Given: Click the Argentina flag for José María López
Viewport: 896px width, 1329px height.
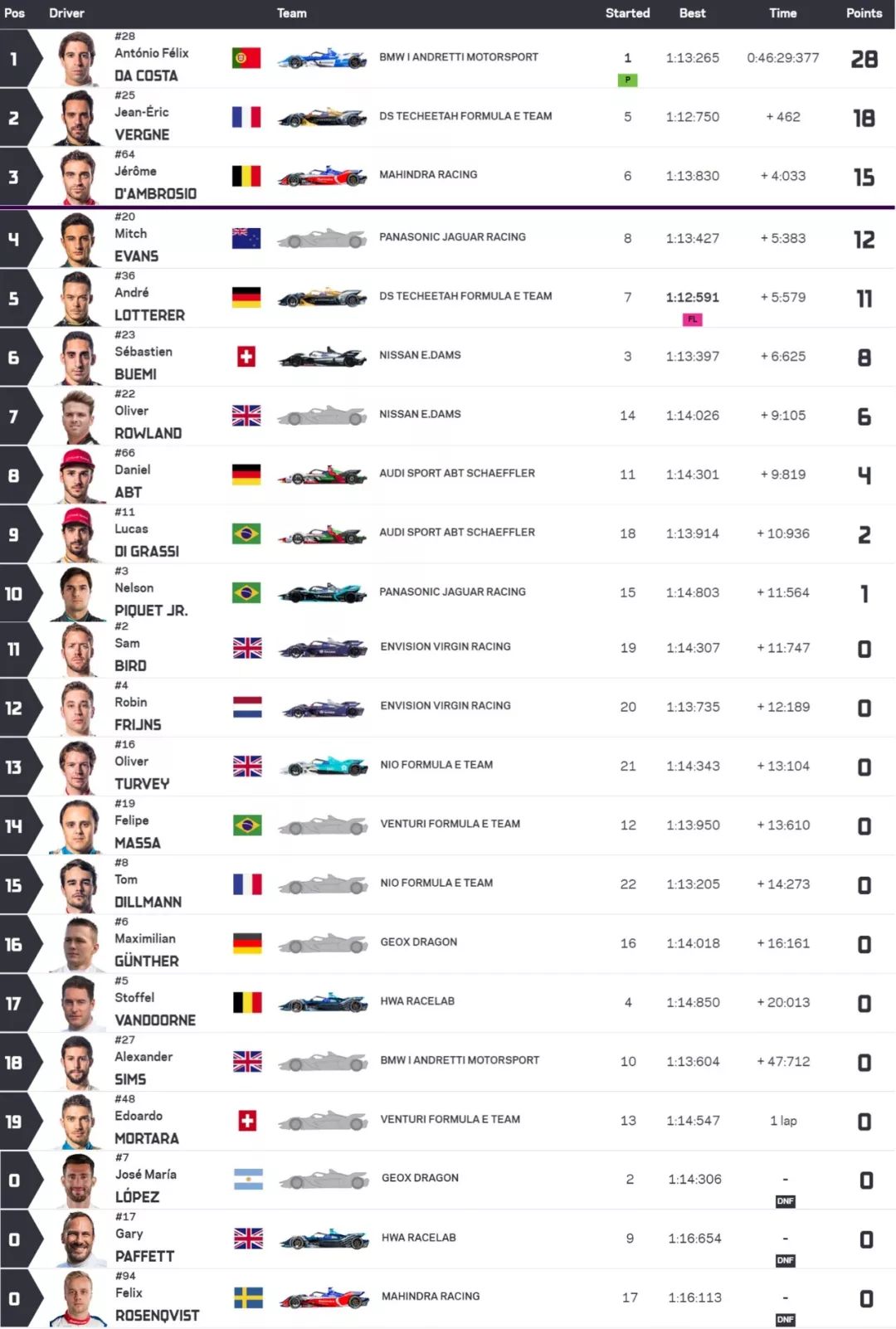Looking at the screenshot, I should point(248,1179).
